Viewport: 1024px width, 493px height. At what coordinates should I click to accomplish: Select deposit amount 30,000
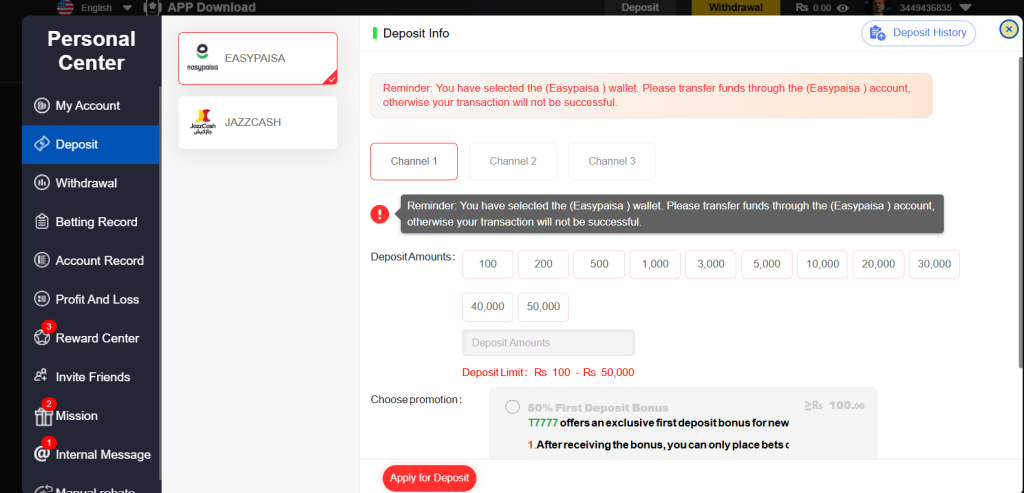pos(935,264)
